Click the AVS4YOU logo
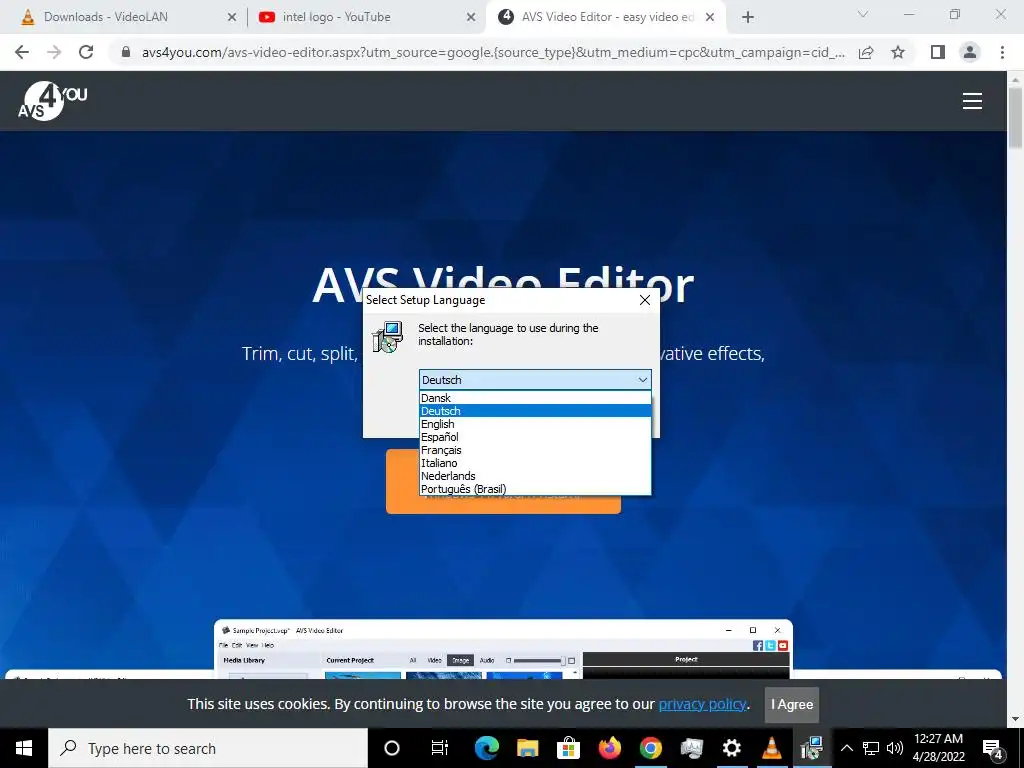1024x768 pixels. coord(52,101)
